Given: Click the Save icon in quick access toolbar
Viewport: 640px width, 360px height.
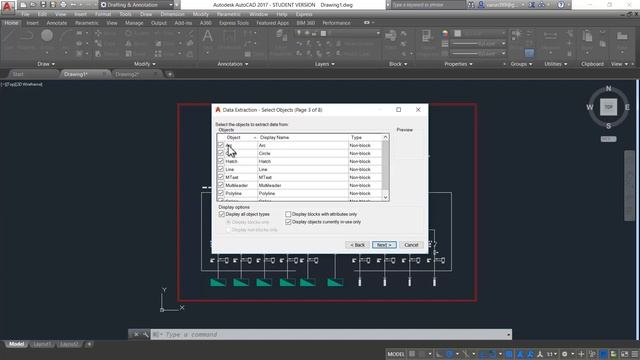Looking at the screenshot, I should click(43, 5).
